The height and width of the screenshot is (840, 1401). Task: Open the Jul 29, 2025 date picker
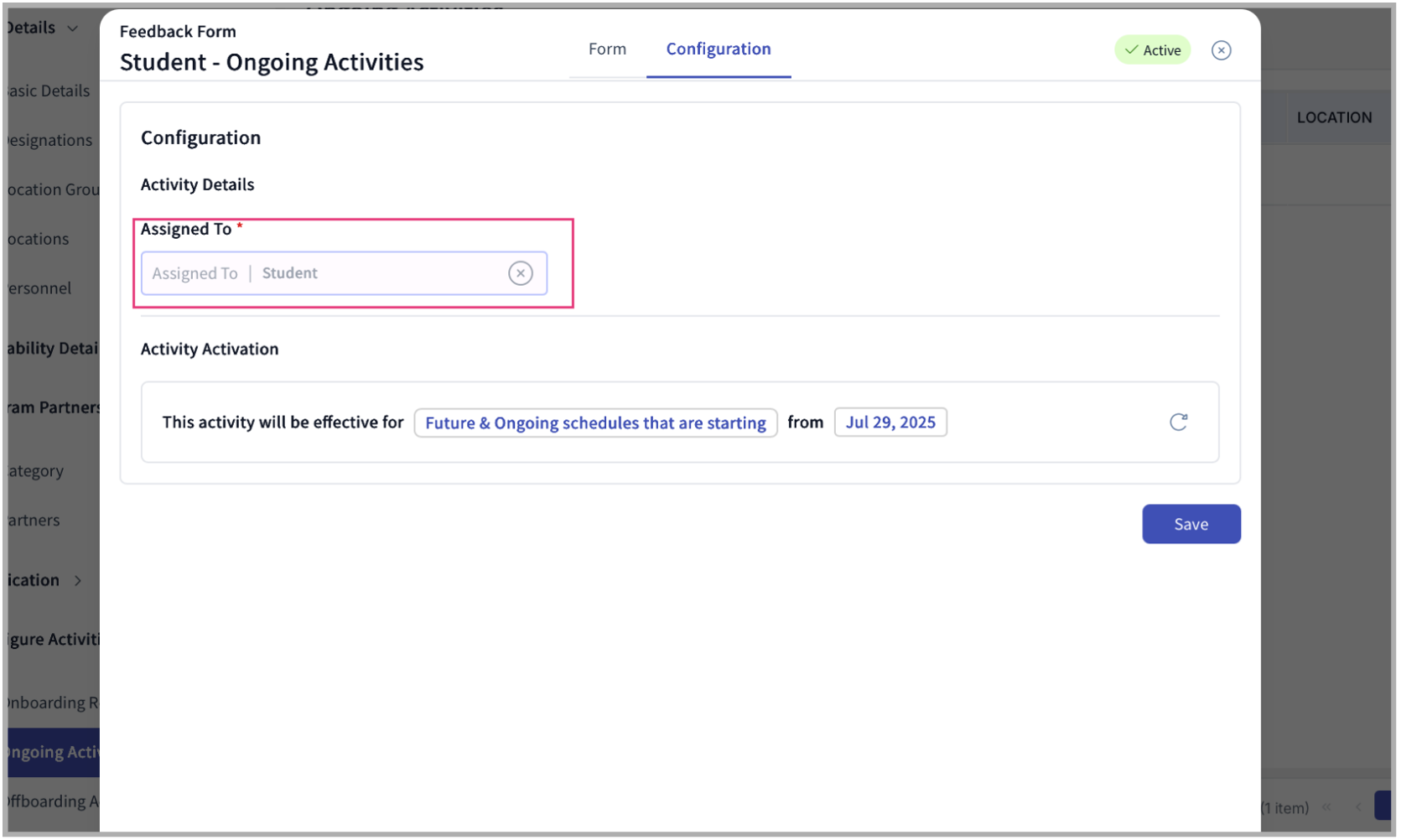click(890, 423)
